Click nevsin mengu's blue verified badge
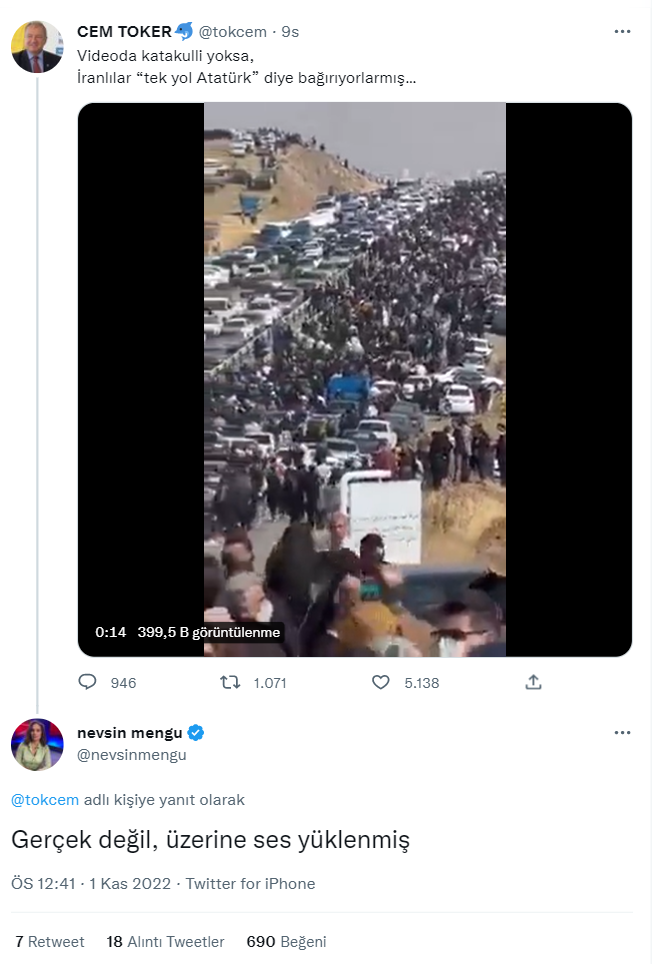The width and height of the screenshot is (652, 964). click(197, 733)
